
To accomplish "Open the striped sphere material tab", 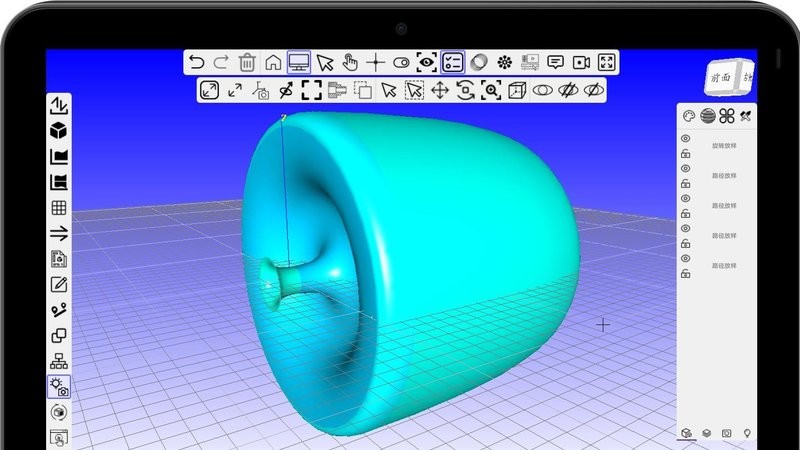I will click(x=708, y=116).
